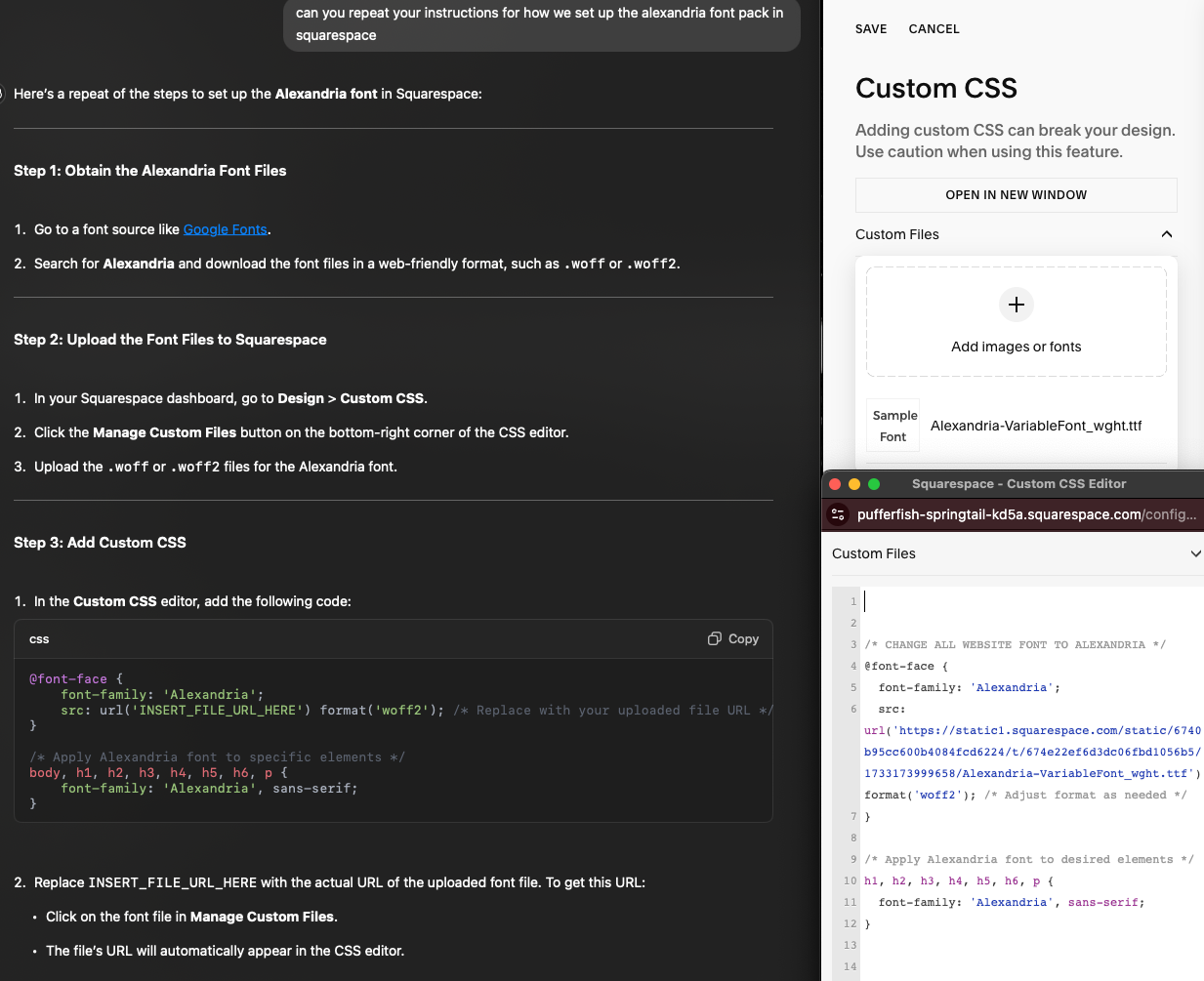Minimize the Custom CSS Editor window

tap(854, 484)
